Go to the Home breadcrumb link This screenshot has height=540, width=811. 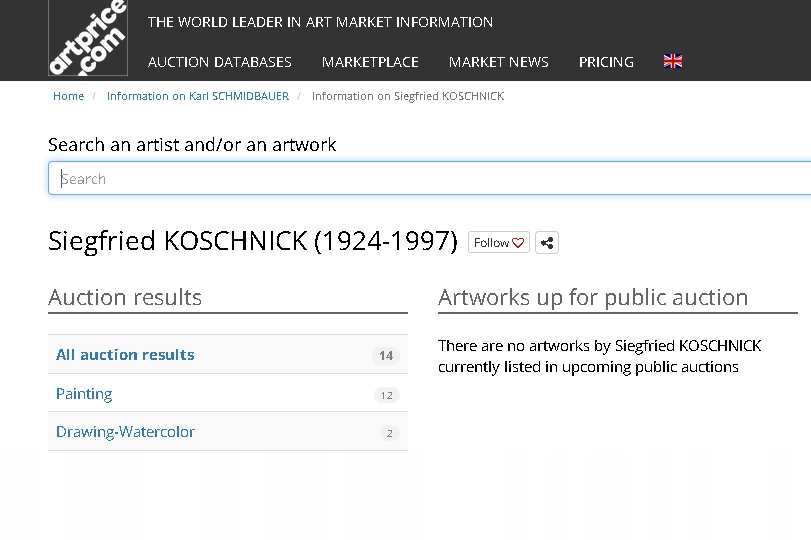68,96
